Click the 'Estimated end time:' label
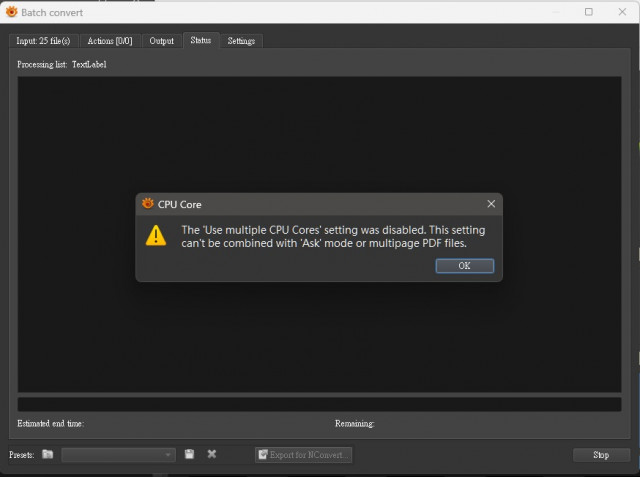Image resolution: width=640 pixels, height=477 pixels. (x=51, y=424)
